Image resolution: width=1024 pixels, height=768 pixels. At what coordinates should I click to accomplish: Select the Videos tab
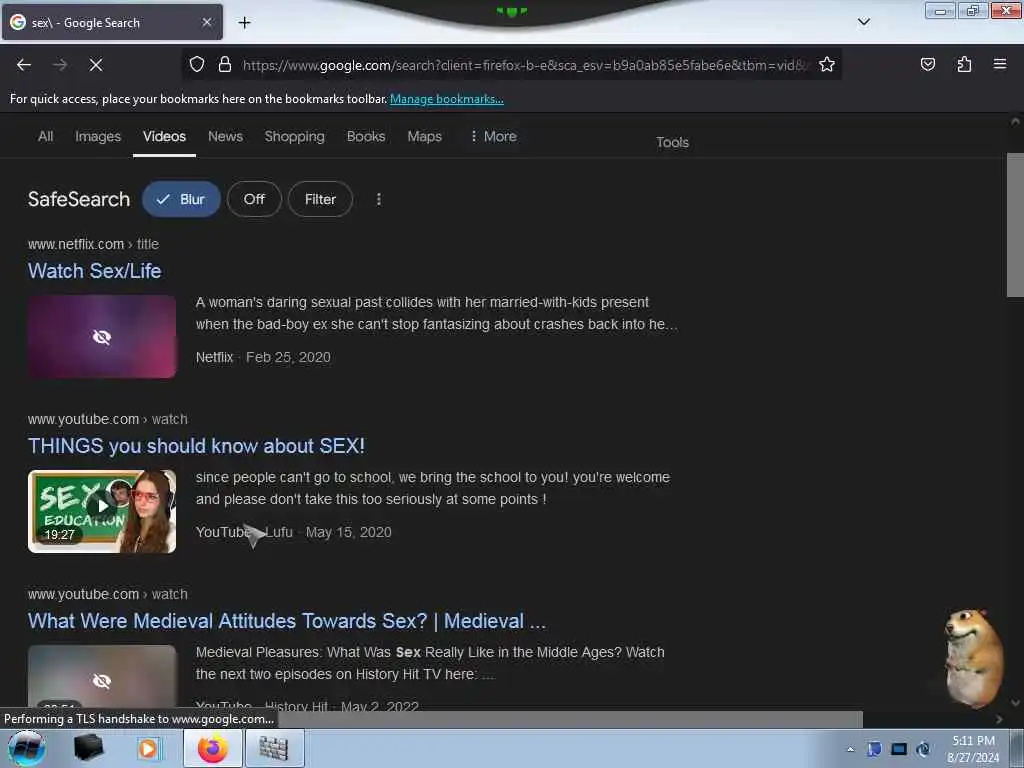pyautogui.click(x=165, y=136)
